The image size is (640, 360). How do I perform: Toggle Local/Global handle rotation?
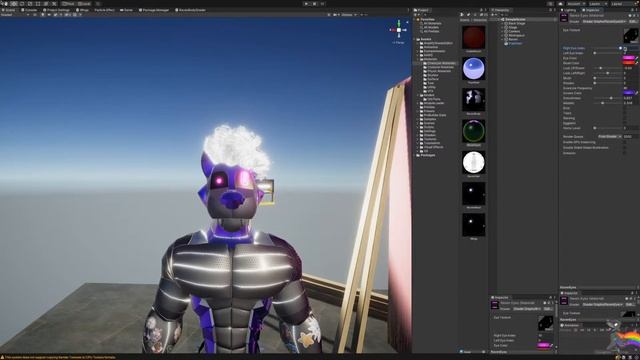point(84,4)
